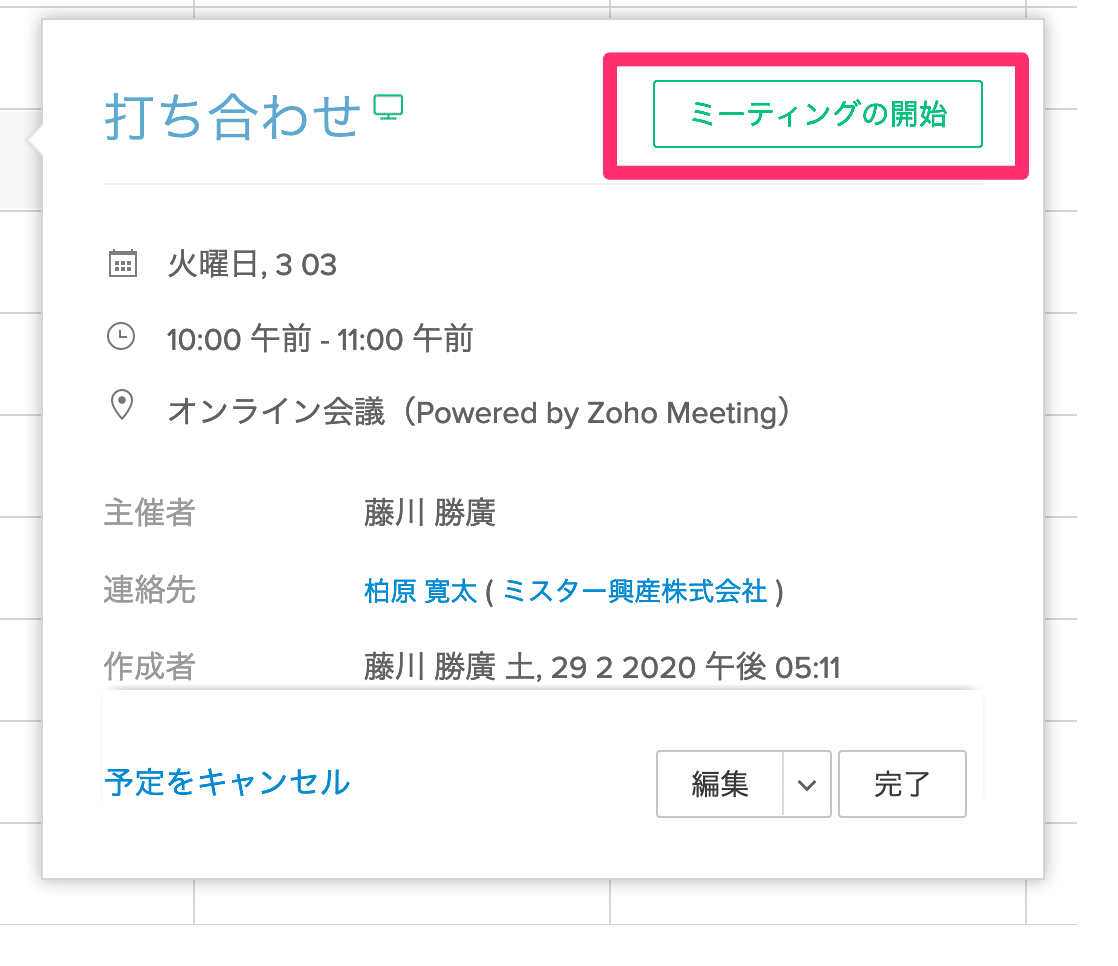Click the 主催者 label

pyautogui.click(x=149, y=513)
